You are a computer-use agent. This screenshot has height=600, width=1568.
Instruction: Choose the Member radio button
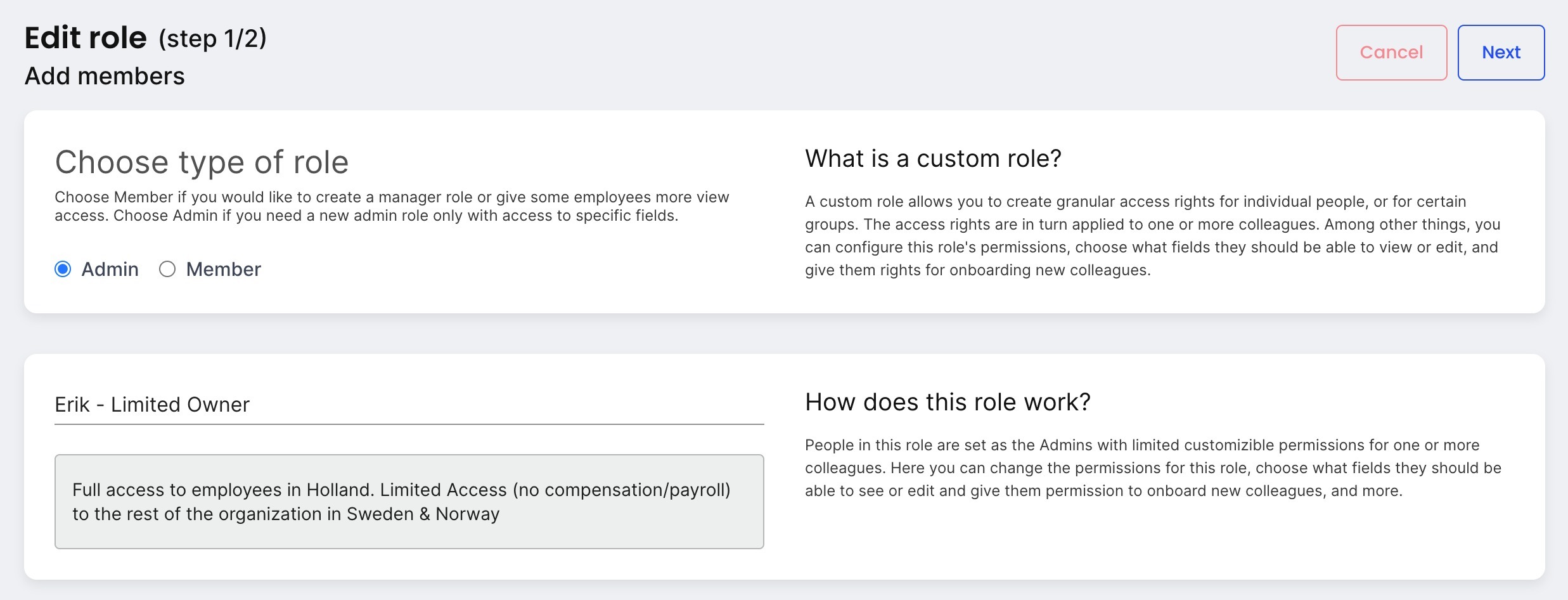167,270
